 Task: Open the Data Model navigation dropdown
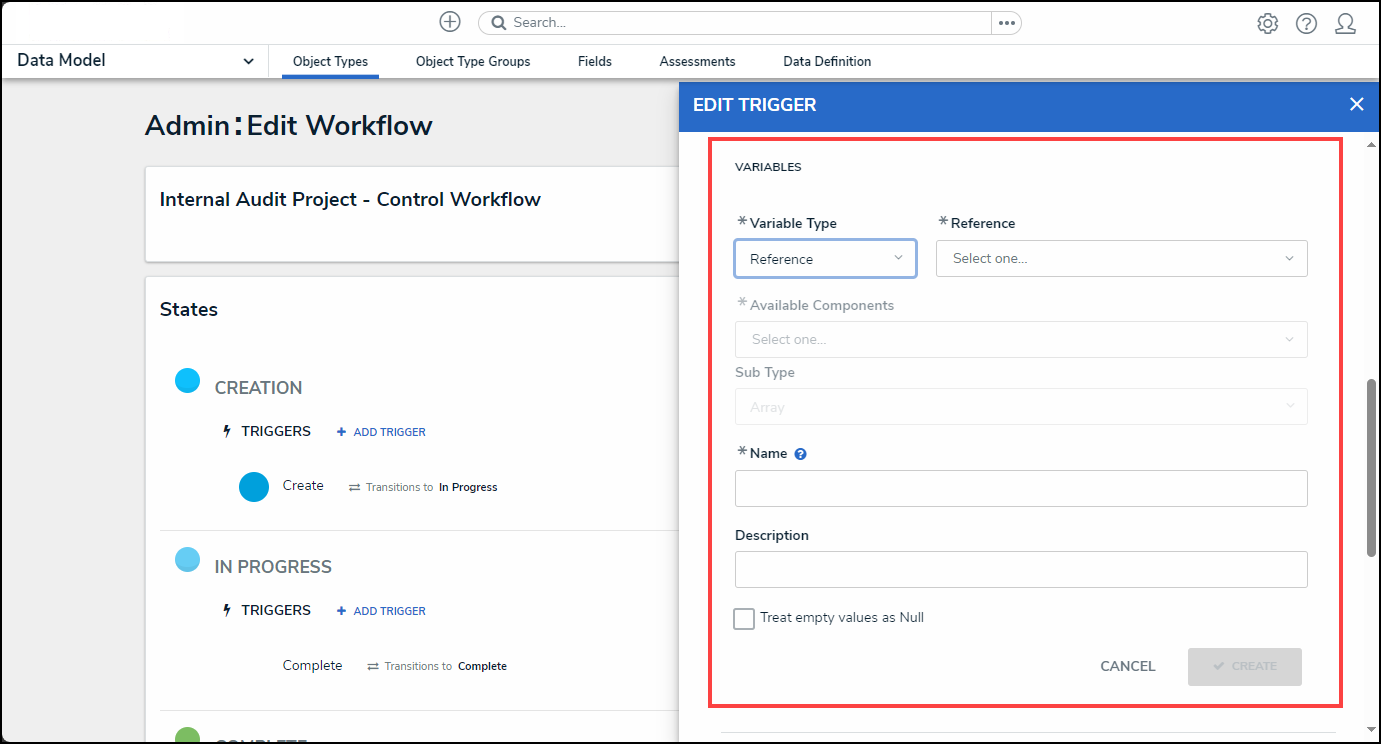pyautogui.click(x=136, y=61)
